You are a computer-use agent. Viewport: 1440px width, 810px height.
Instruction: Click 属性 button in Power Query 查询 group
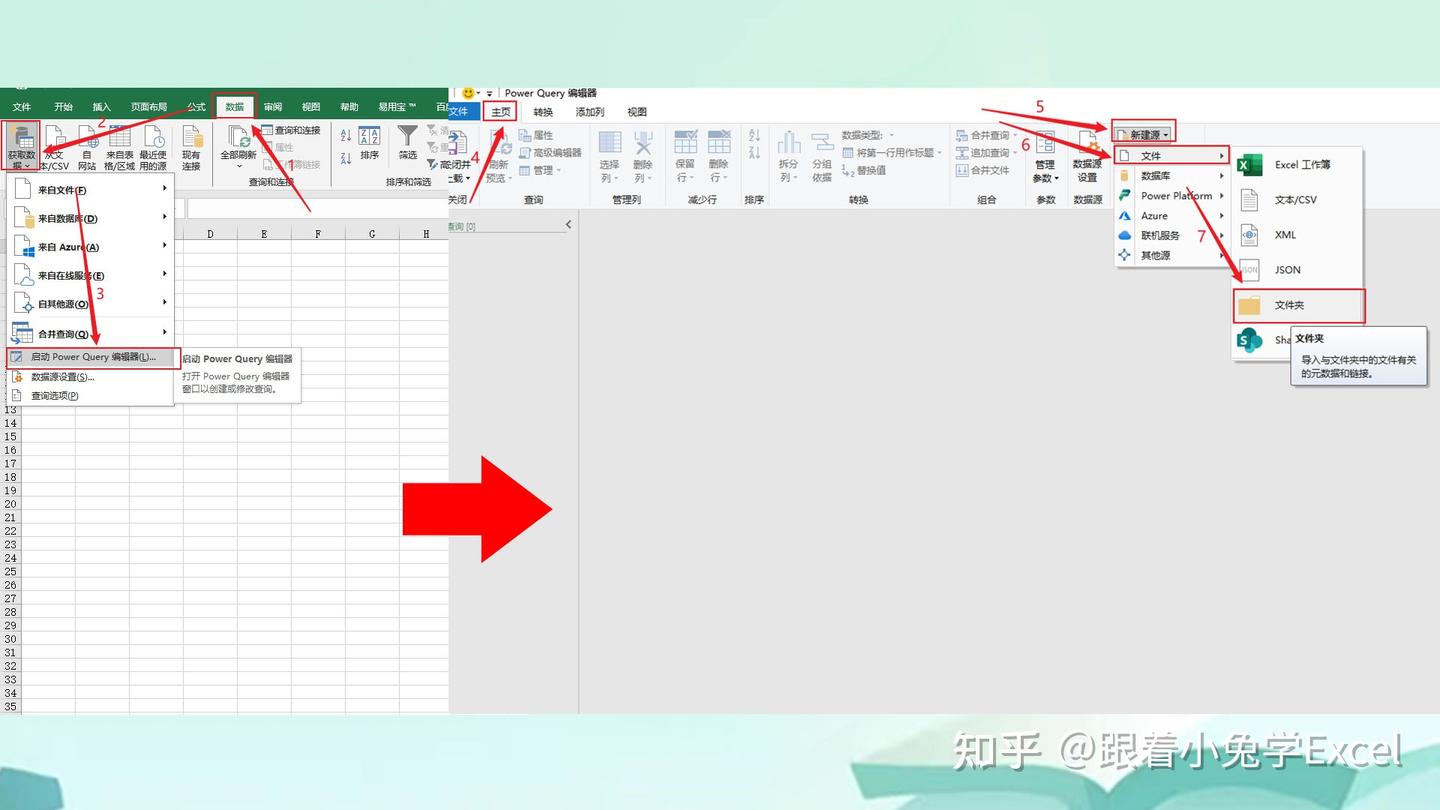pyautogui.click(x=536, y=135)
